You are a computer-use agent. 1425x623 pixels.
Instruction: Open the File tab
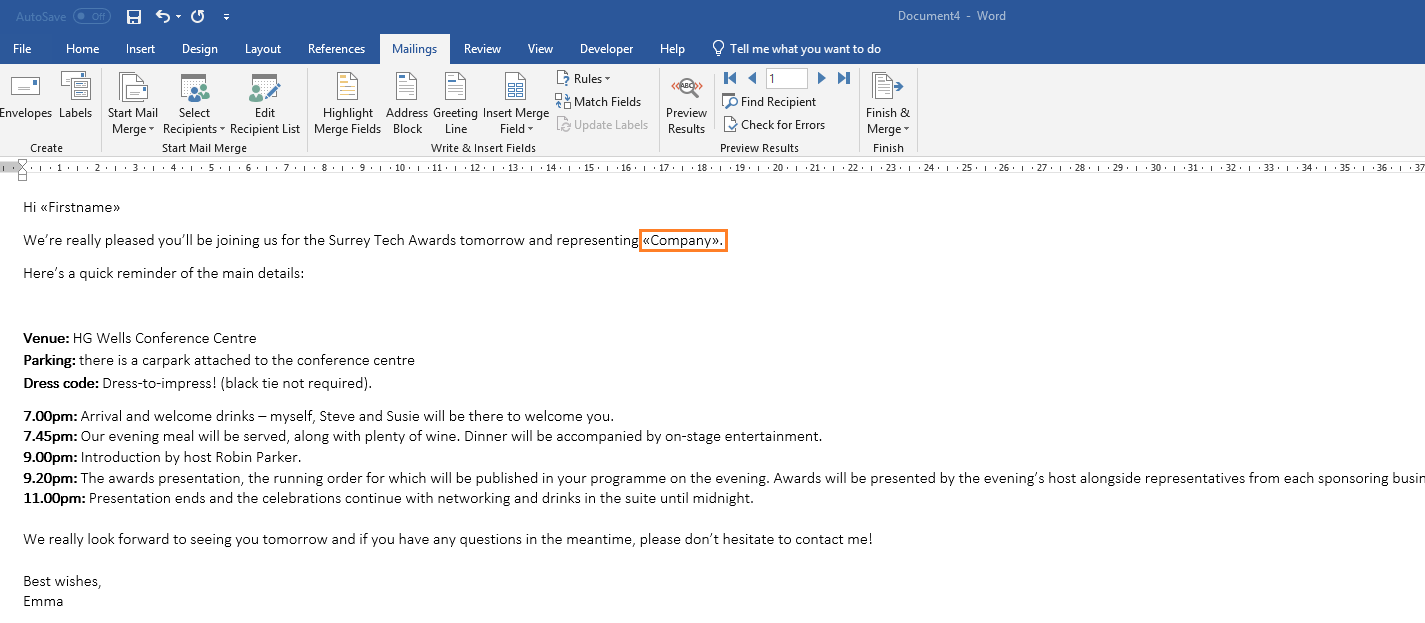click(x=22, y=48)
